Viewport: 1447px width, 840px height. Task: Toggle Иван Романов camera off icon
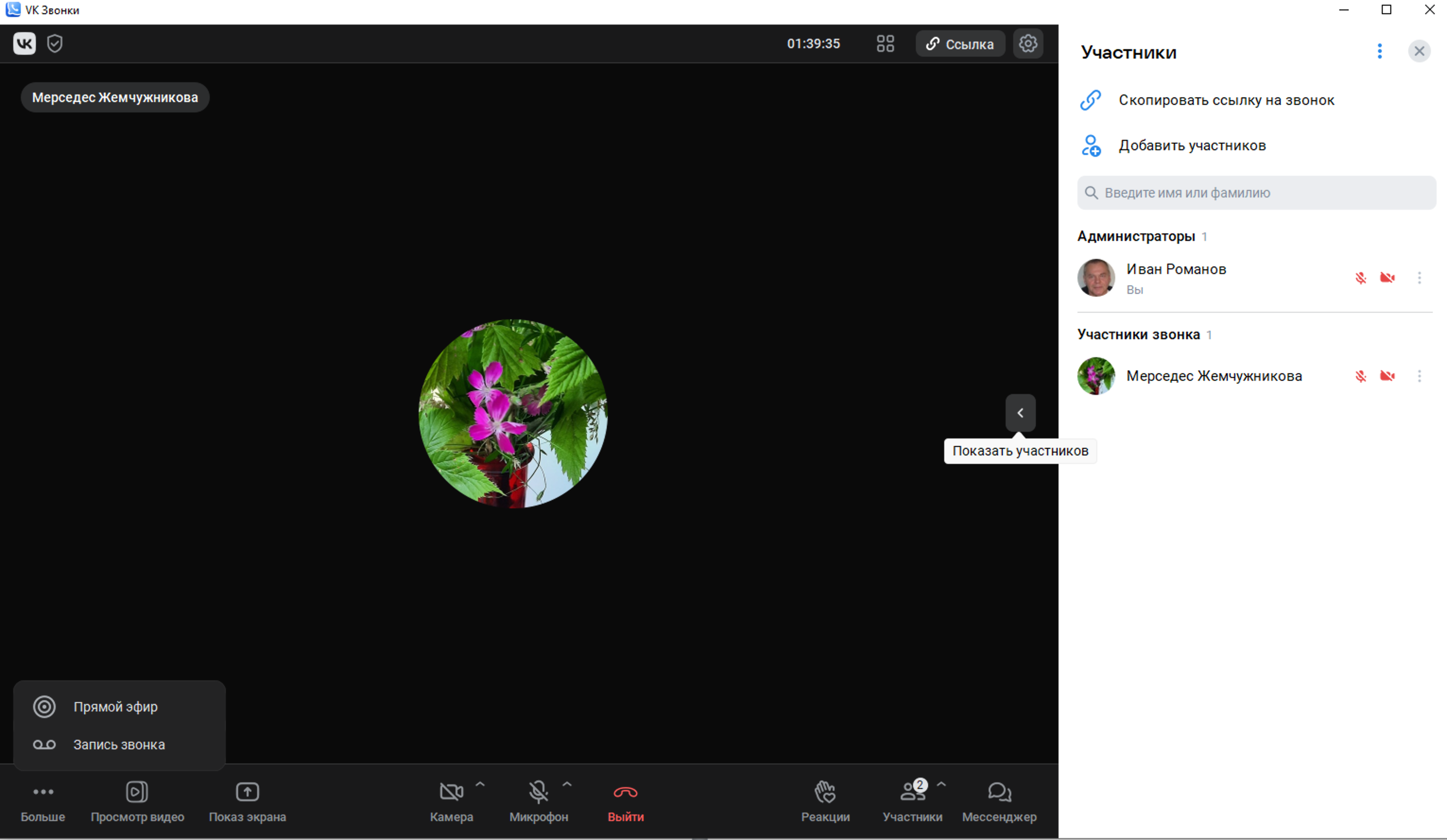[1387, 278]
